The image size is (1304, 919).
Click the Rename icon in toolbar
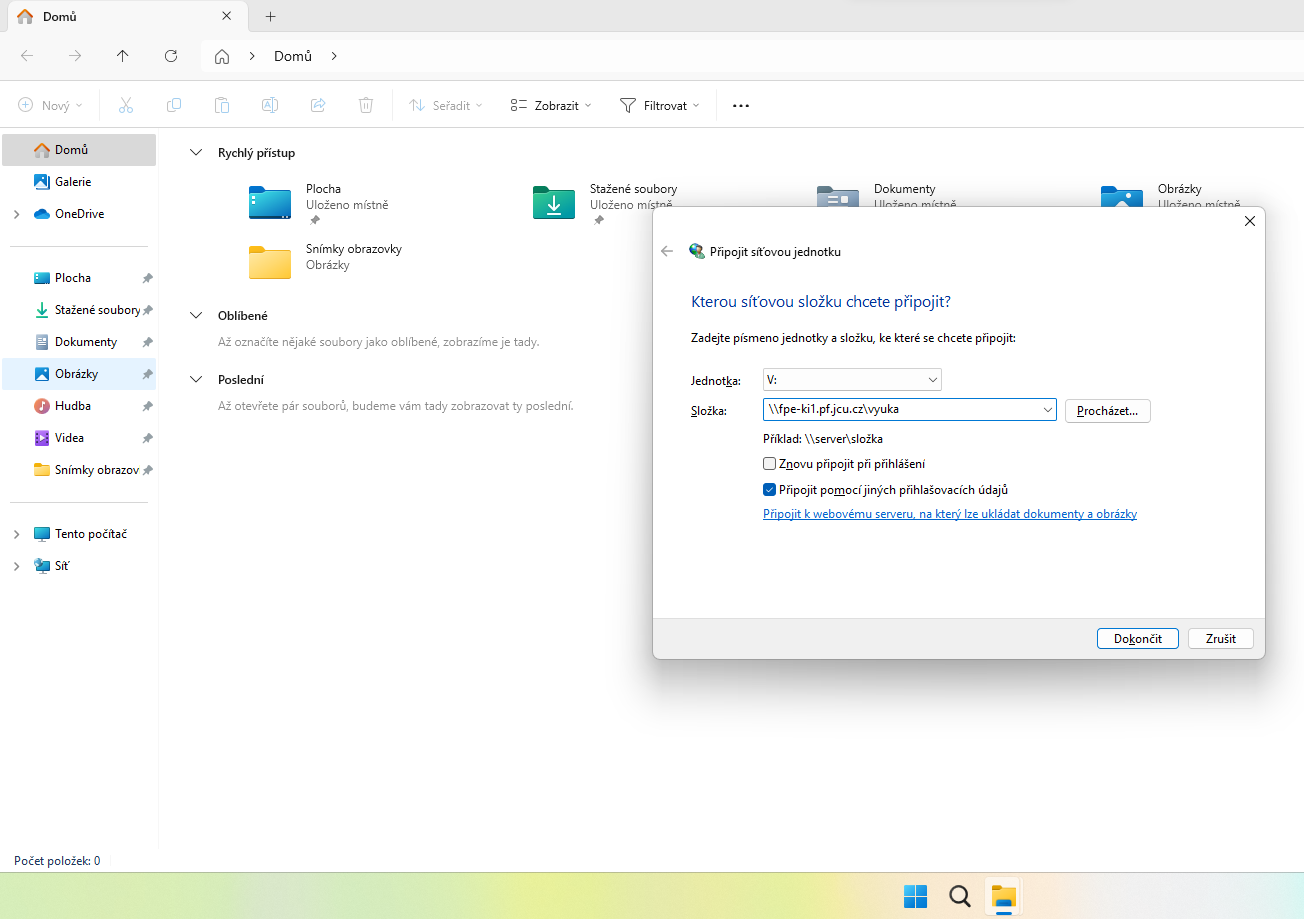click(270, 105)
